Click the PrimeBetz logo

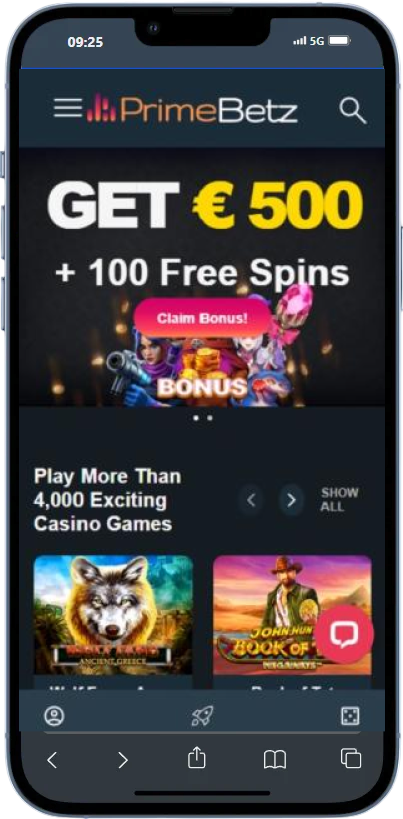point(192,109)
